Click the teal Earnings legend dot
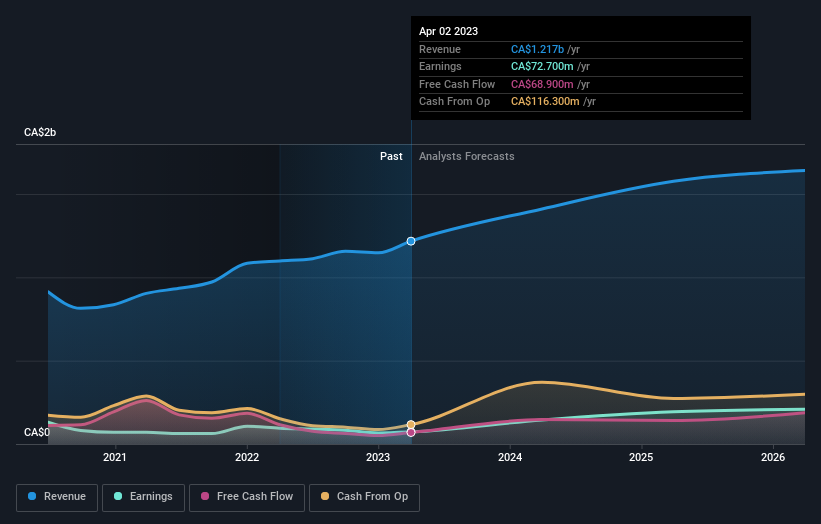Viewport: 821px width, 524px height. tap(118, 496)
